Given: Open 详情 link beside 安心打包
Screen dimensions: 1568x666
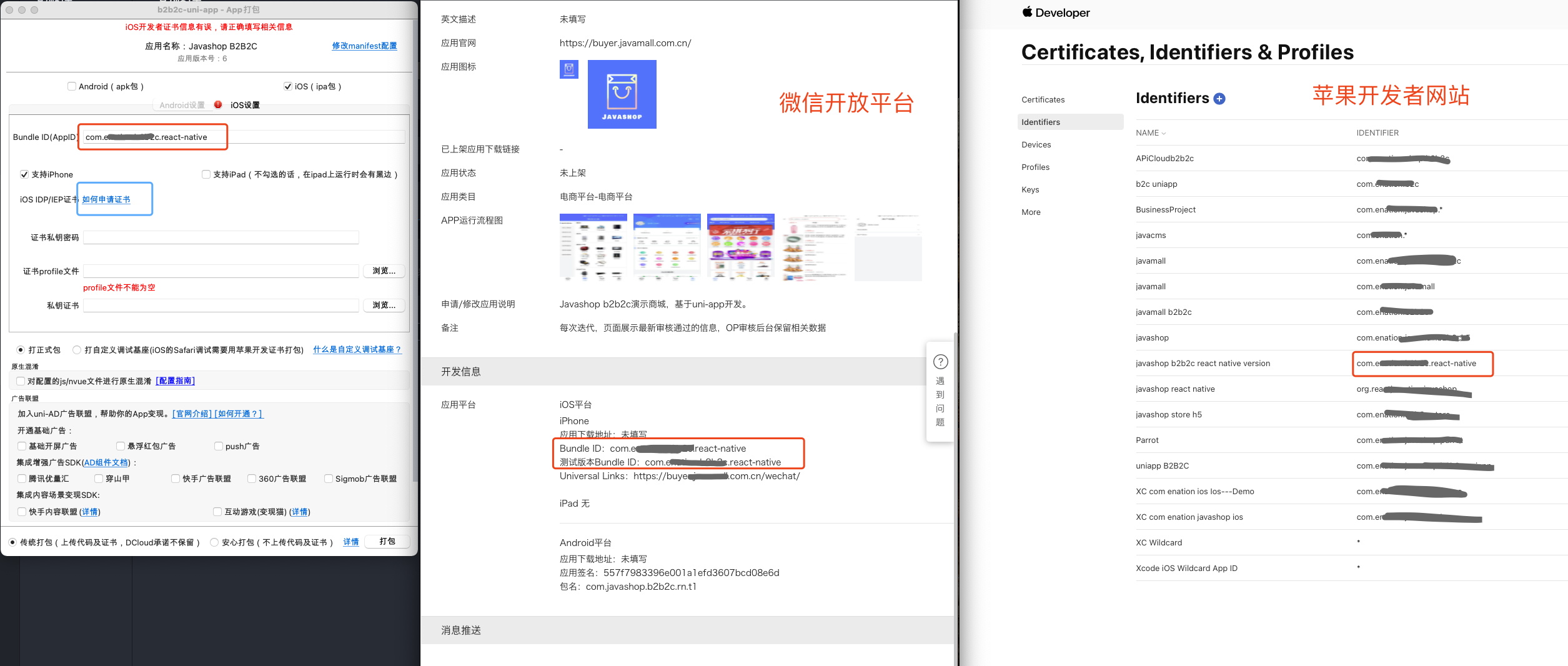Looking at the screenshot, I should 351,542.
